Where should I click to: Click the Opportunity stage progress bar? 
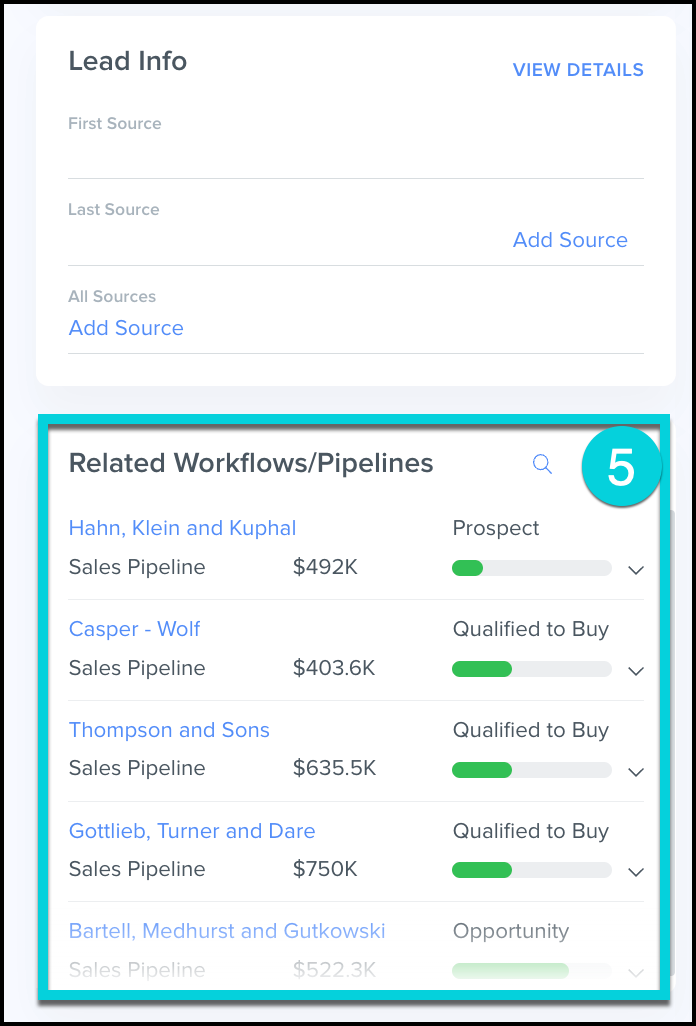[531, 970]
